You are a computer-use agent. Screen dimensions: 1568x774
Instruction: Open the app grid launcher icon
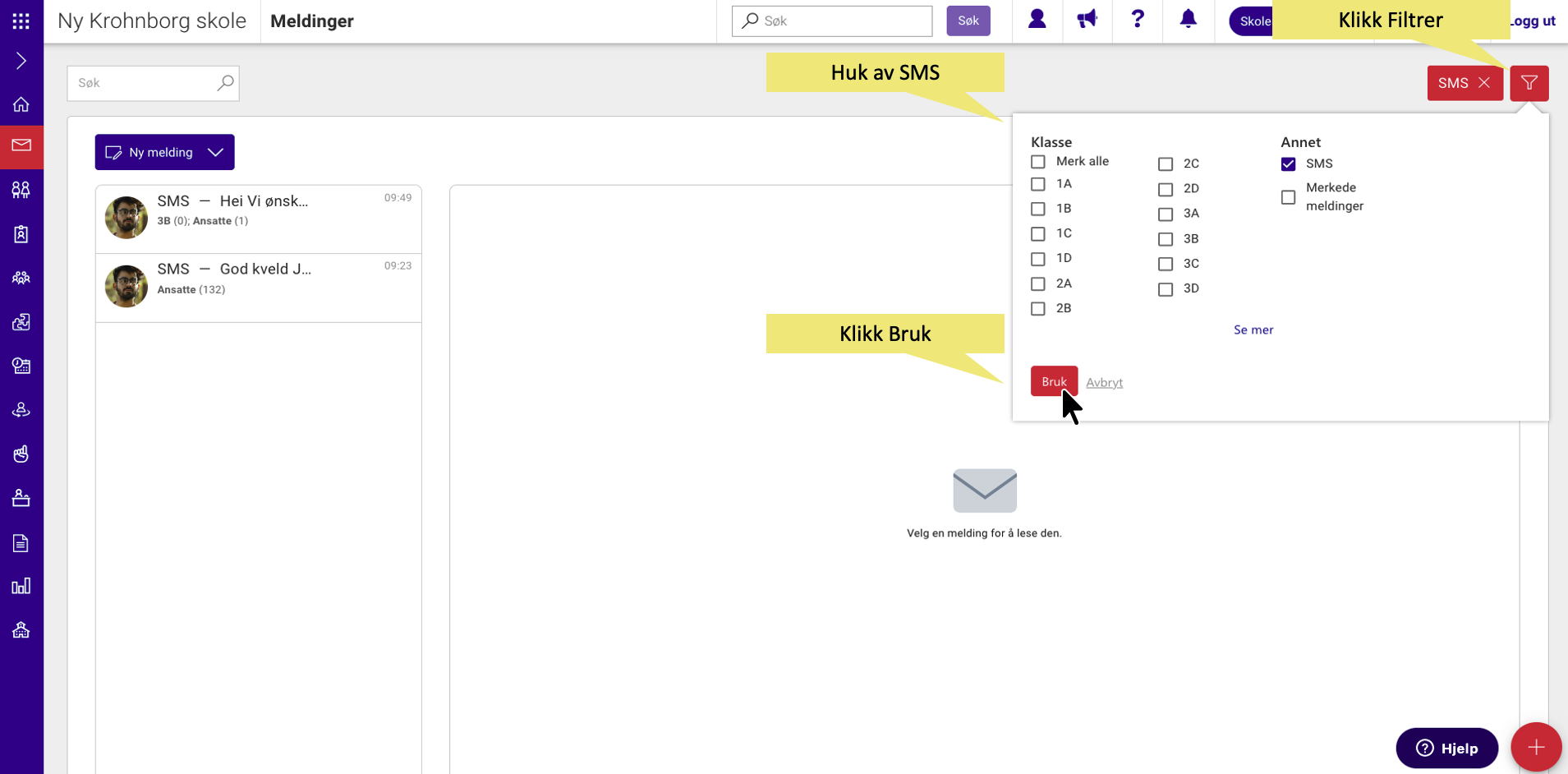(x=21, y=21)
